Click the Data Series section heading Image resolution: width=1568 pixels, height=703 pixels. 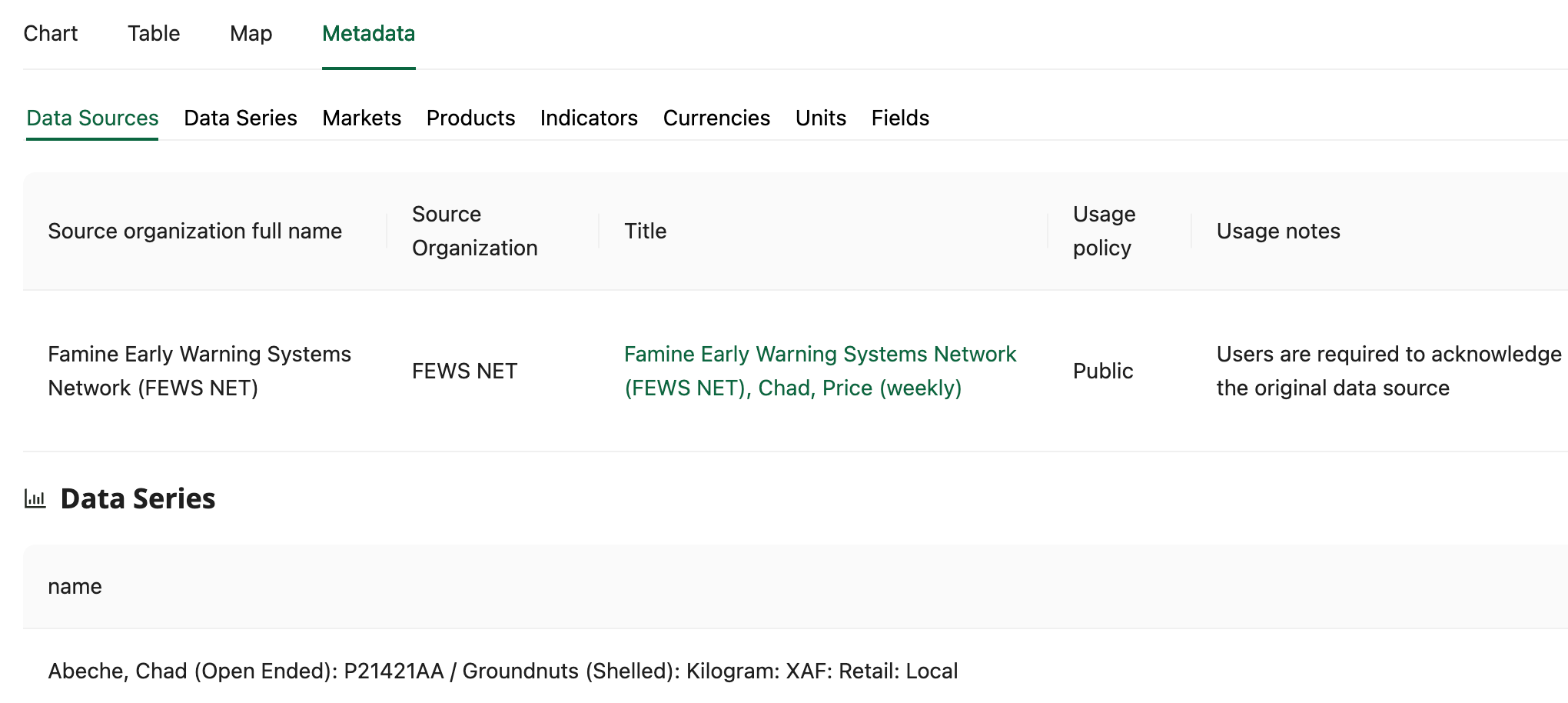(x=138, y=498)
